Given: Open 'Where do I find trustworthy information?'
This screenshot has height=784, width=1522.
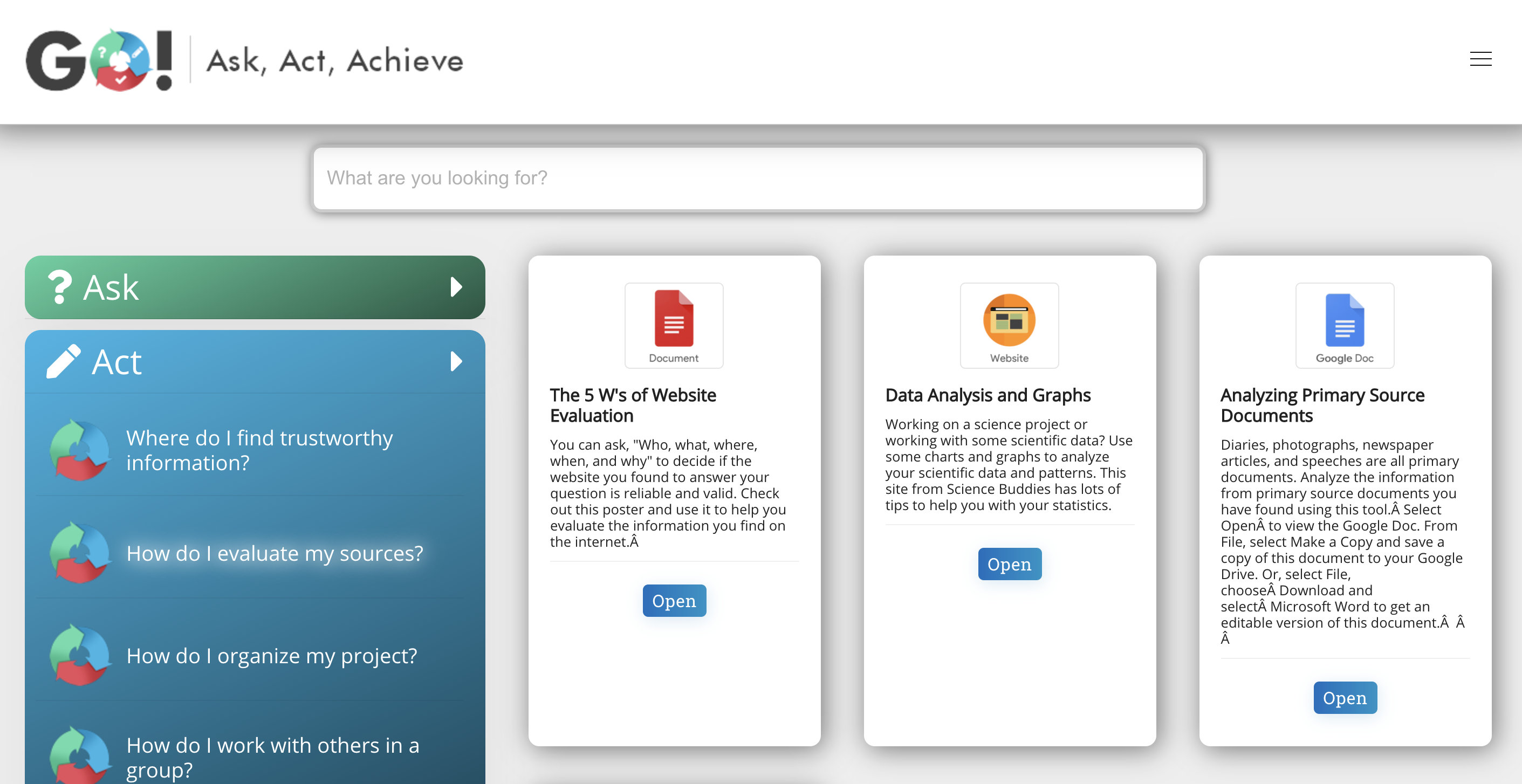Looking at the screenshot, I should pos(259,450).
